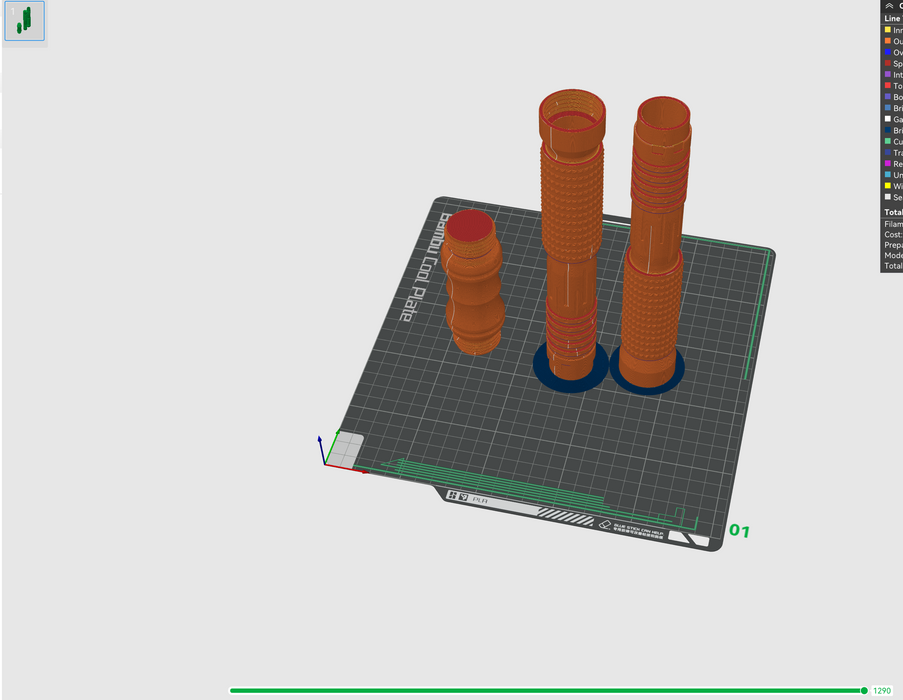Toggle Internal solid infill purple swatch

(887, 75)
